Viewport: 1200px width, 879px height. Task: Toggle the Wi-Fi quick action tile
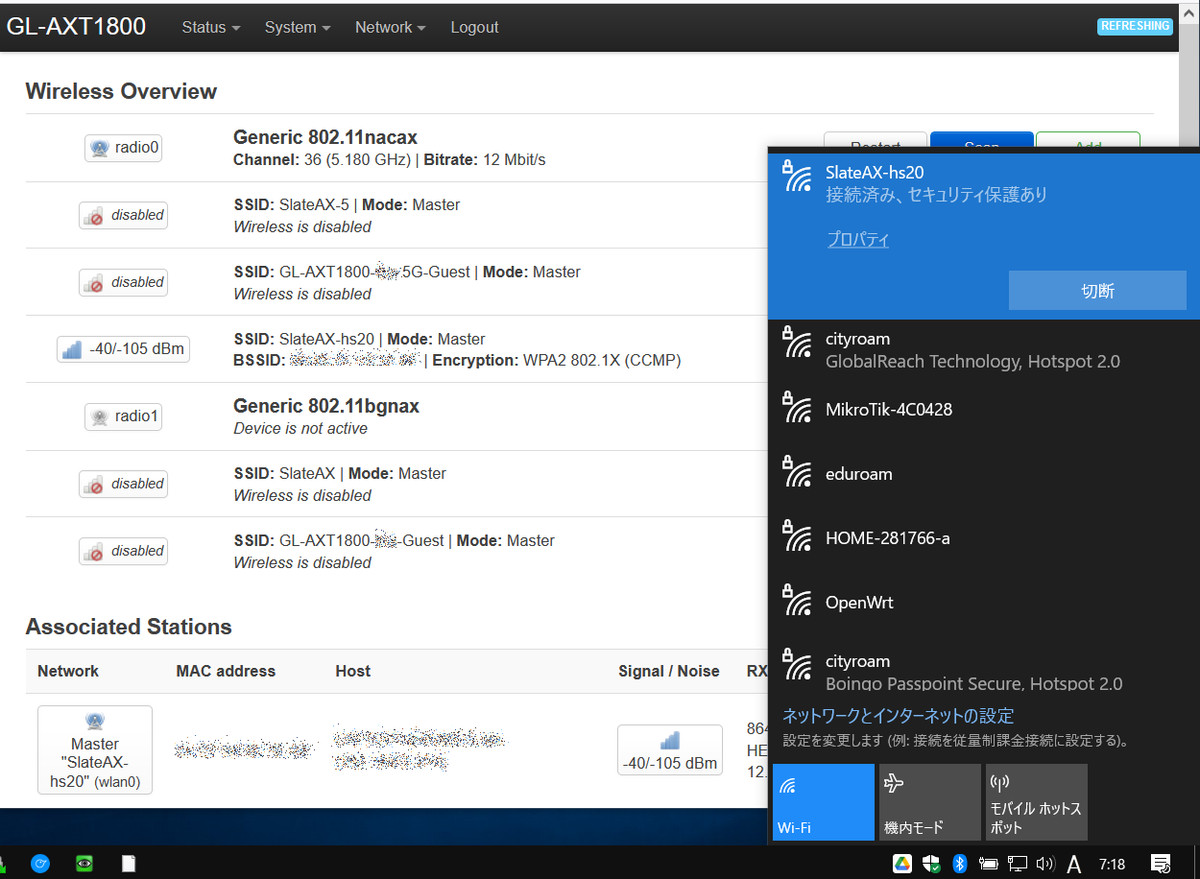(x=824, y=802)
